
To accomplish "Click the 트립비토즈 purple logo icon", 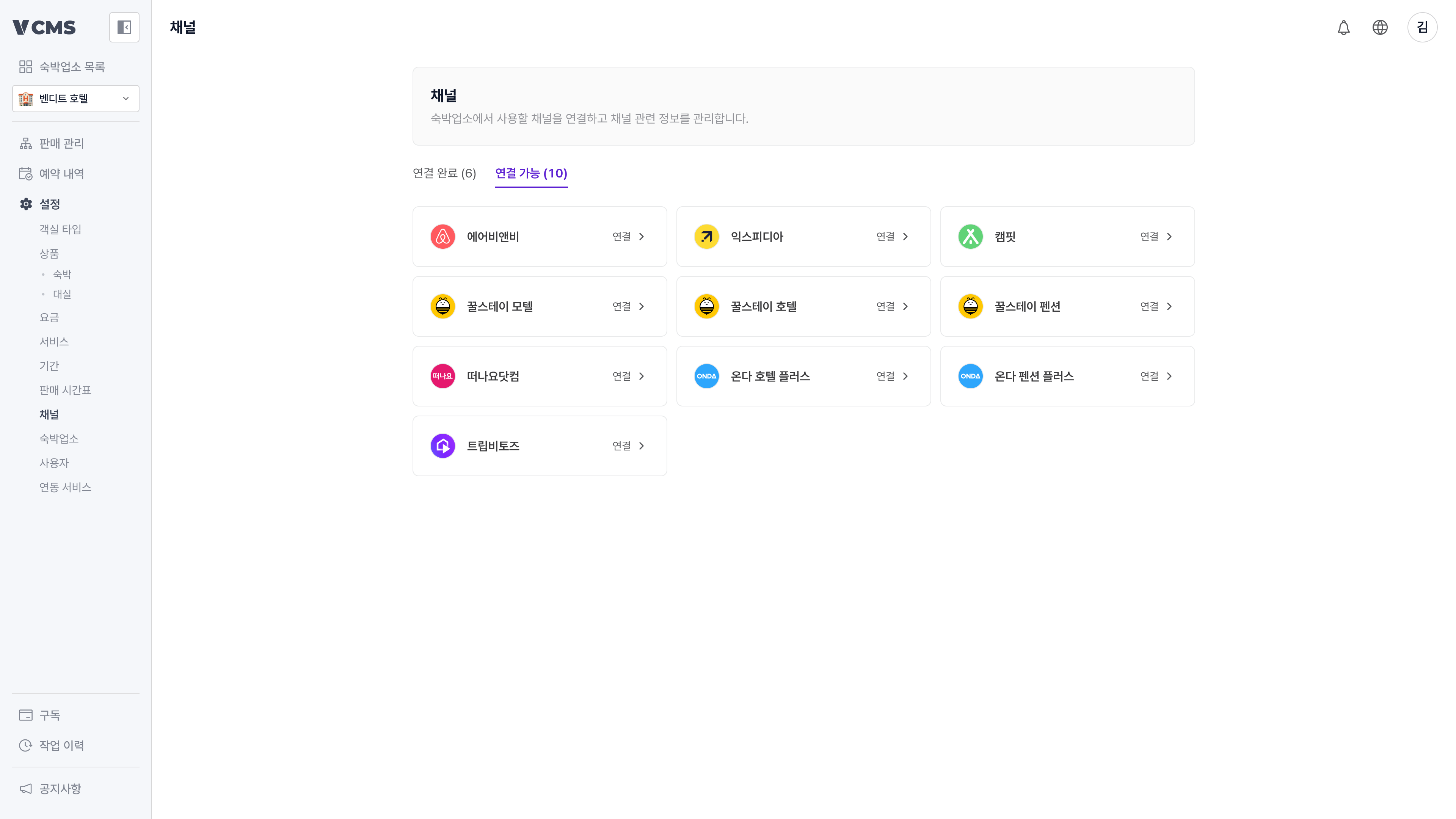I will [442, 446].
